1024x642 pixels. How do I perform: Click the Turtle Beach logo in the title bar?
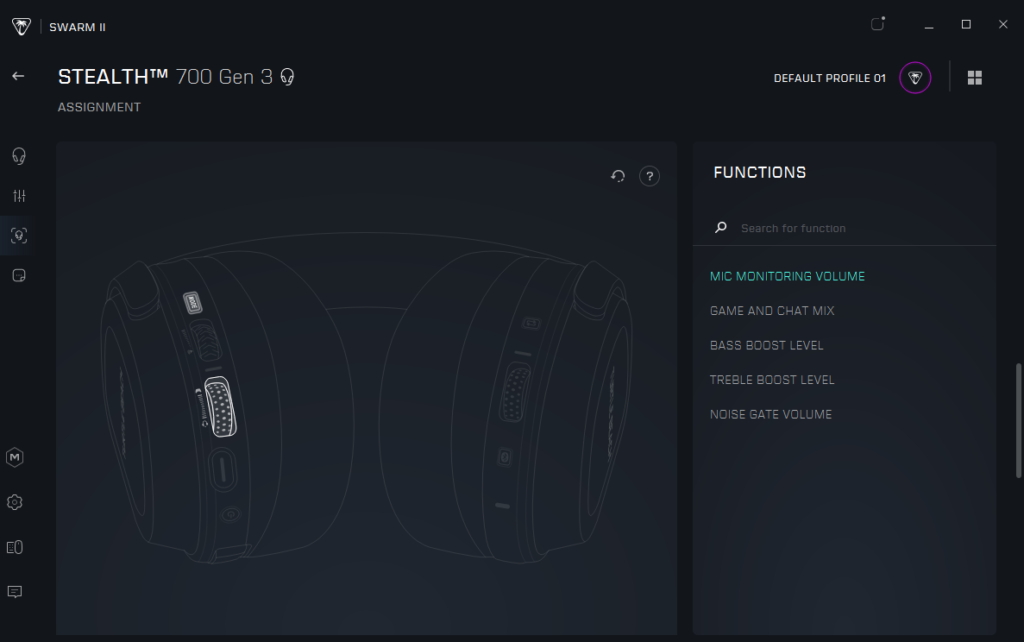(20, 26)
